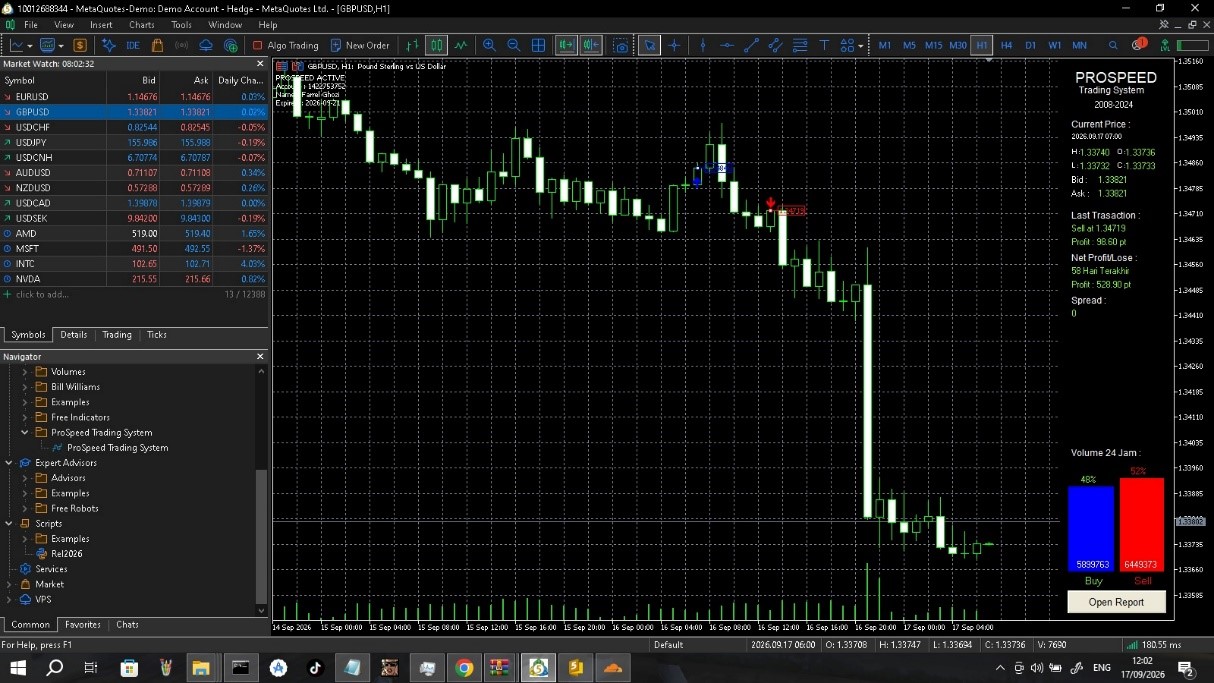Expand the Free Indicators folder

[x=25, y=417]
